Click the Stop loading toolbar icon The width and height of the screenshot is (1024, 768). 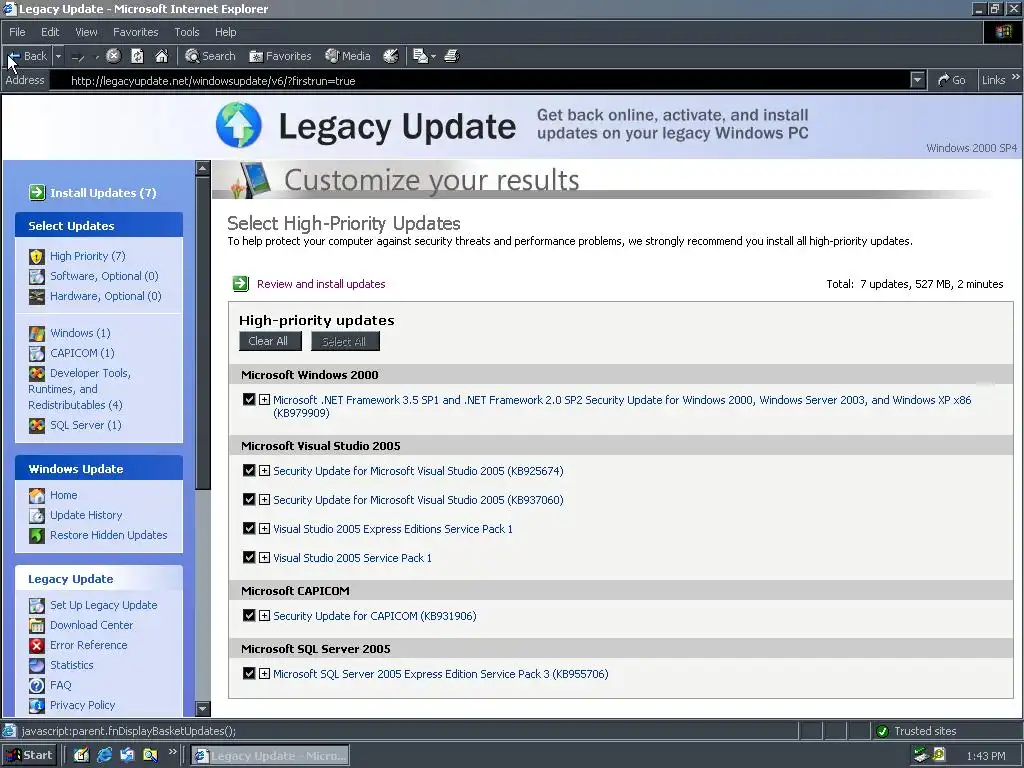click(114, 56)
